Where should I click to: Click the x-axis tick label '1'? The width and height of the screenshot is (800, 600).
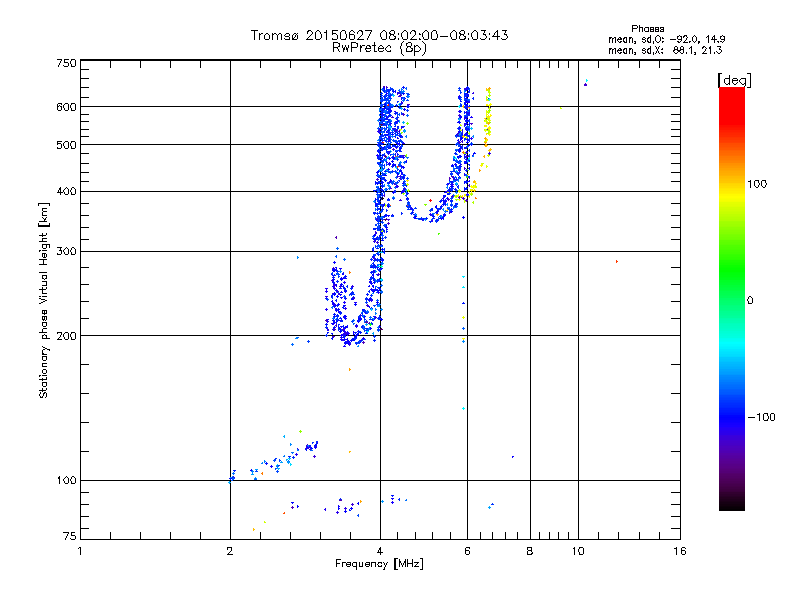click(x=80, y=551)
